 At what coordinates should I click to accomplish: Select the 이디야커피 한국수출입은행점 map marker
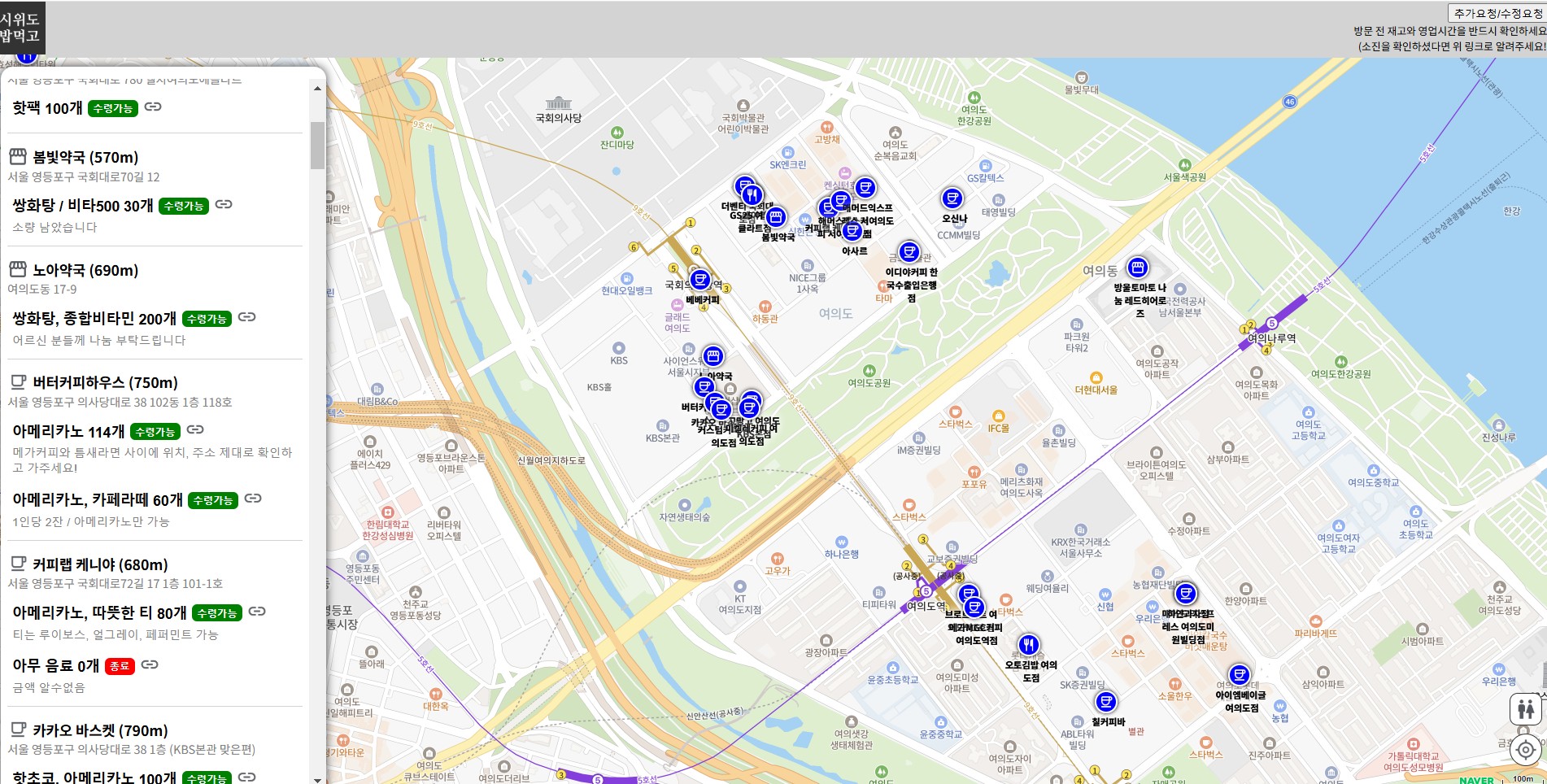[x=909, y=252]
